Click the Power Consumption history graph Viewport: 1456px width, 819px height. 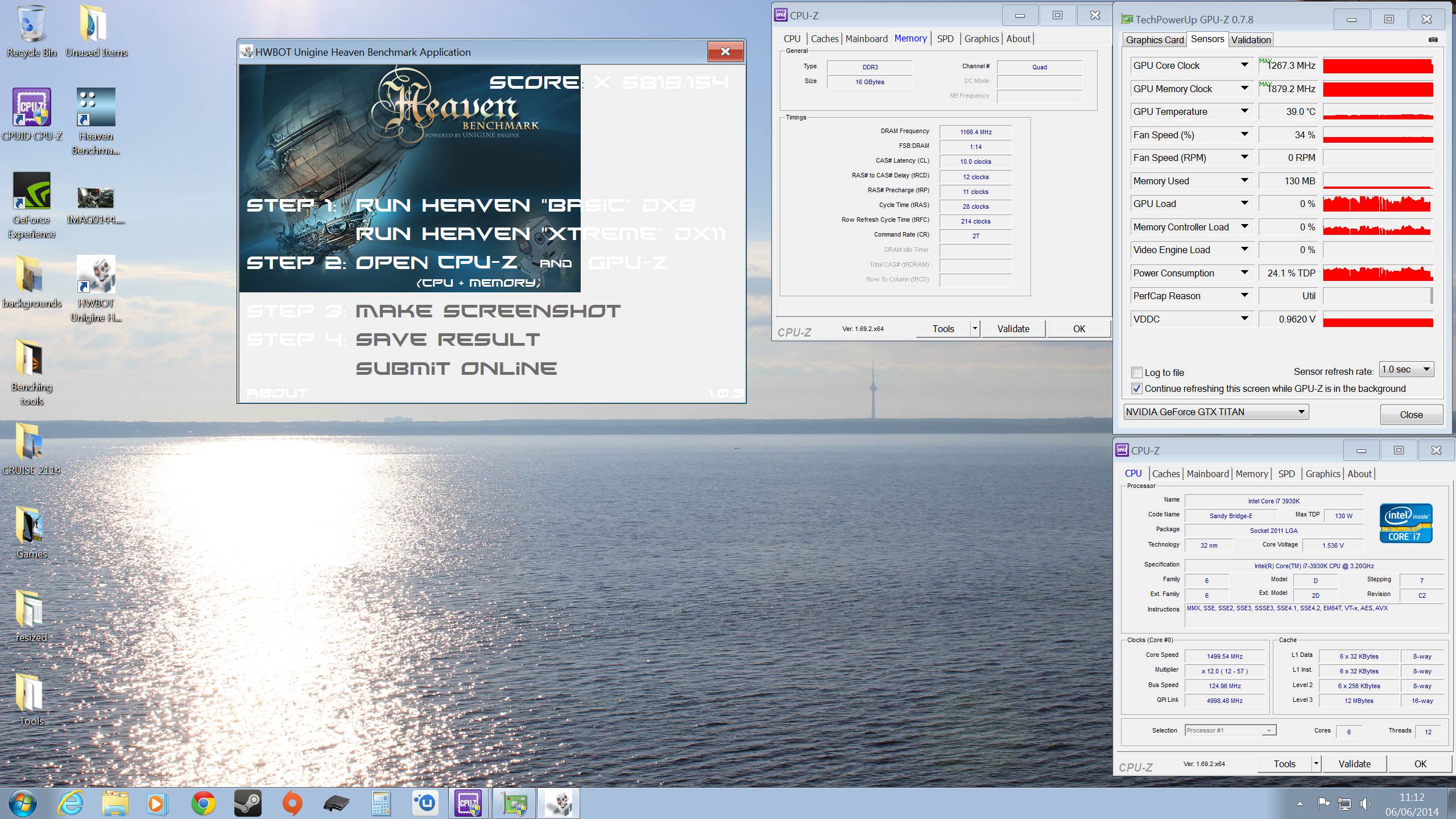pyautogui.click(x=1378, y=273)
